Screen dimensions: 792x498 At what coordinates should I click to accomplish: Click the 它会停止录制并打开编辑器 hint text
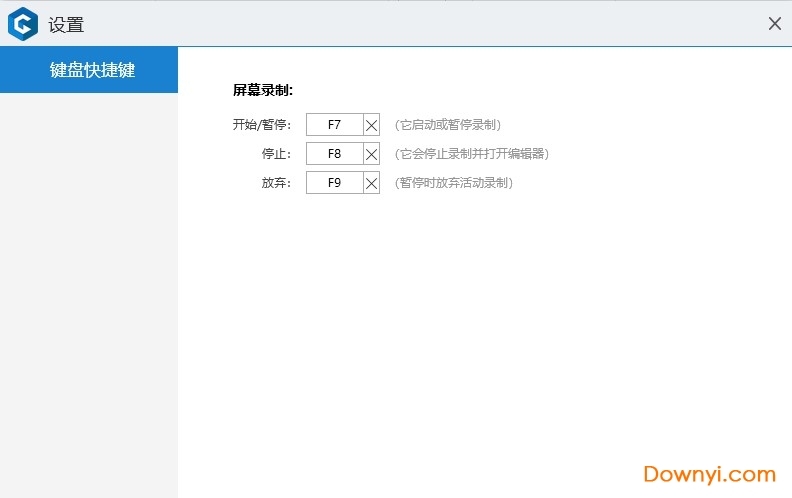pos(471,154)
